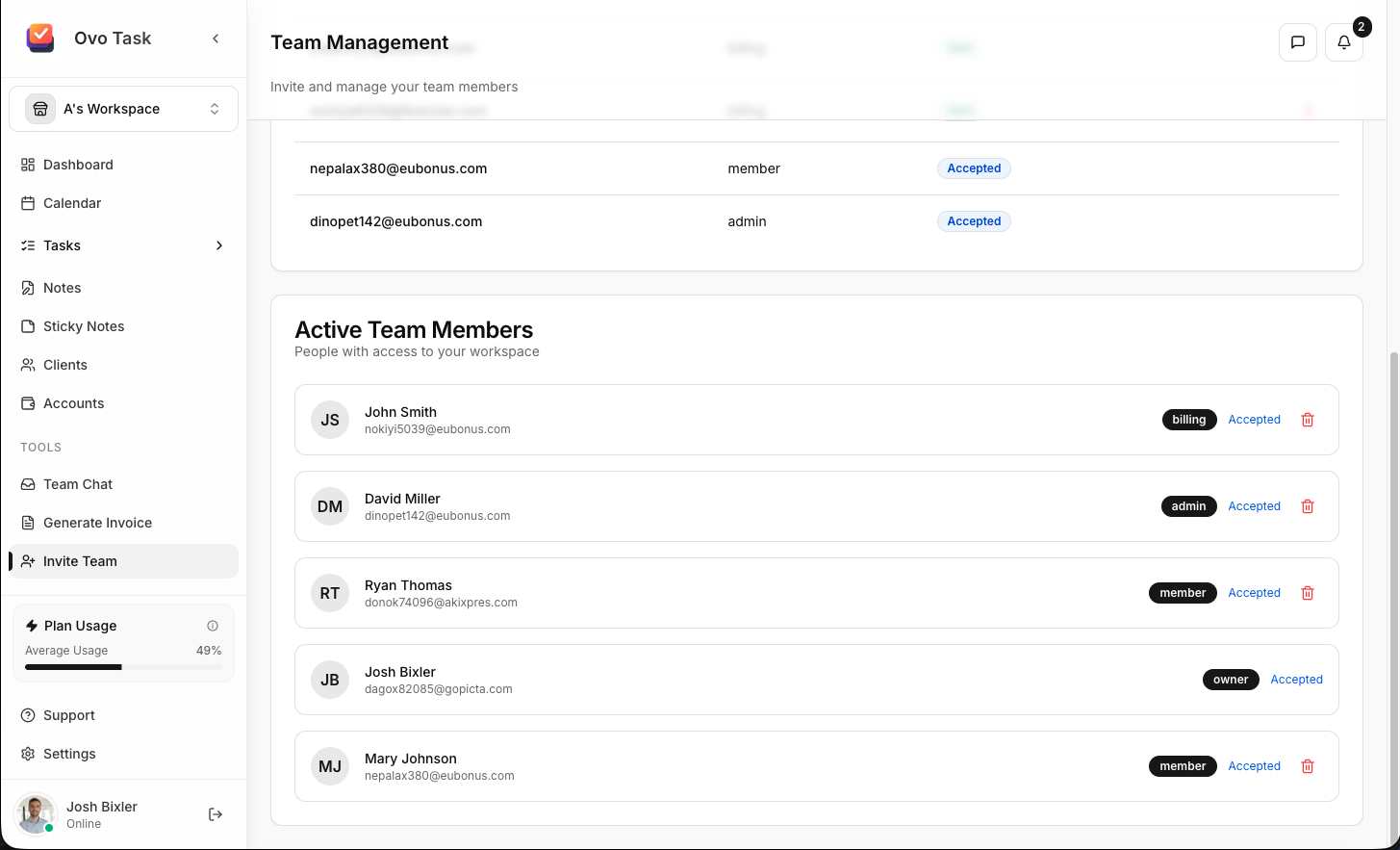Viewport: 1400px width, 850px height.
Task: Click the Clients sidebar icon
Action: pyautogui.click(x=28, y=365)
